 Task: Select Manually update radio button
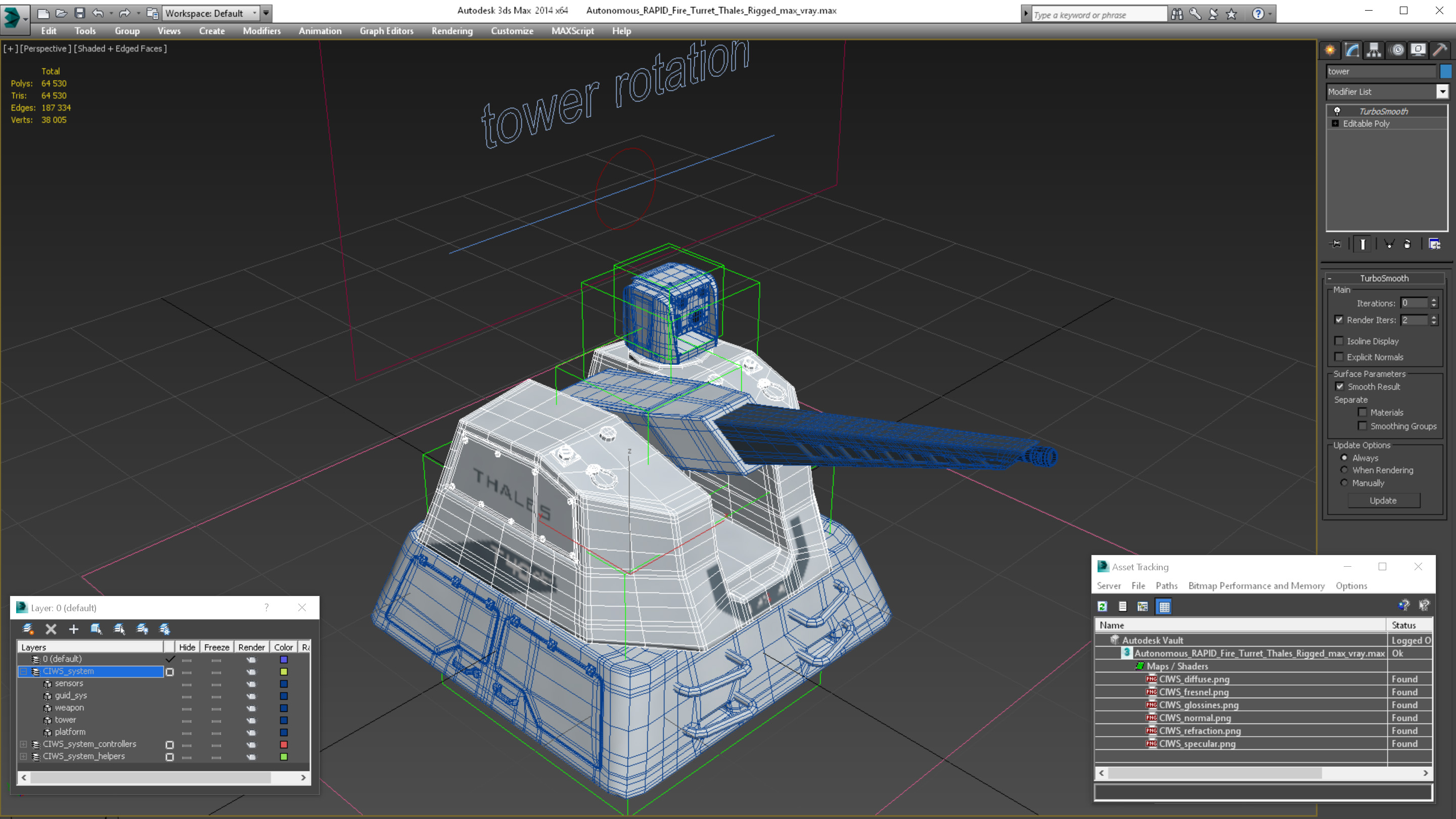1344,483
